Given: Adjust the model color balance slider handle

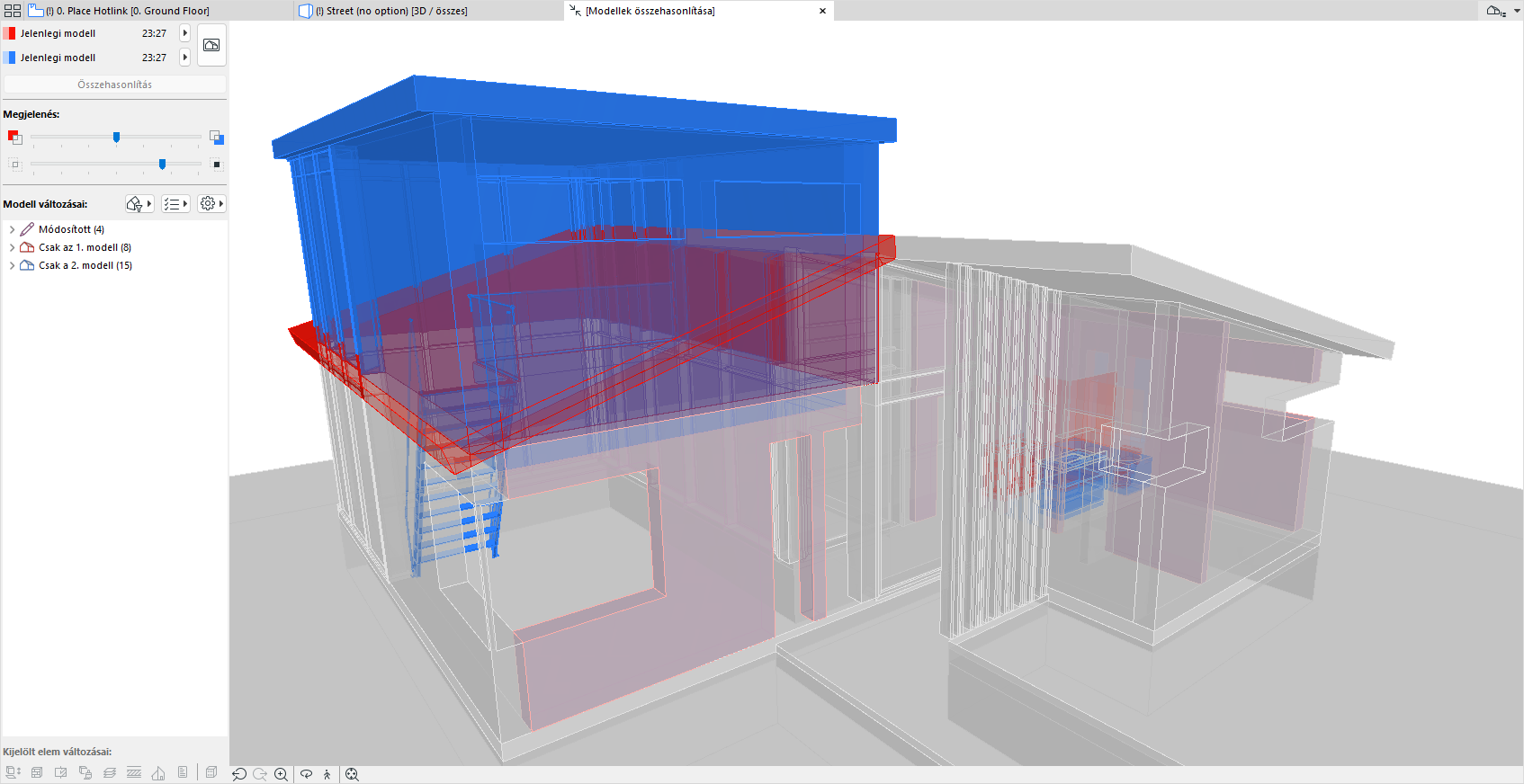Looking at the screenshot, I should pyautogui.click(x=116, y=138).
